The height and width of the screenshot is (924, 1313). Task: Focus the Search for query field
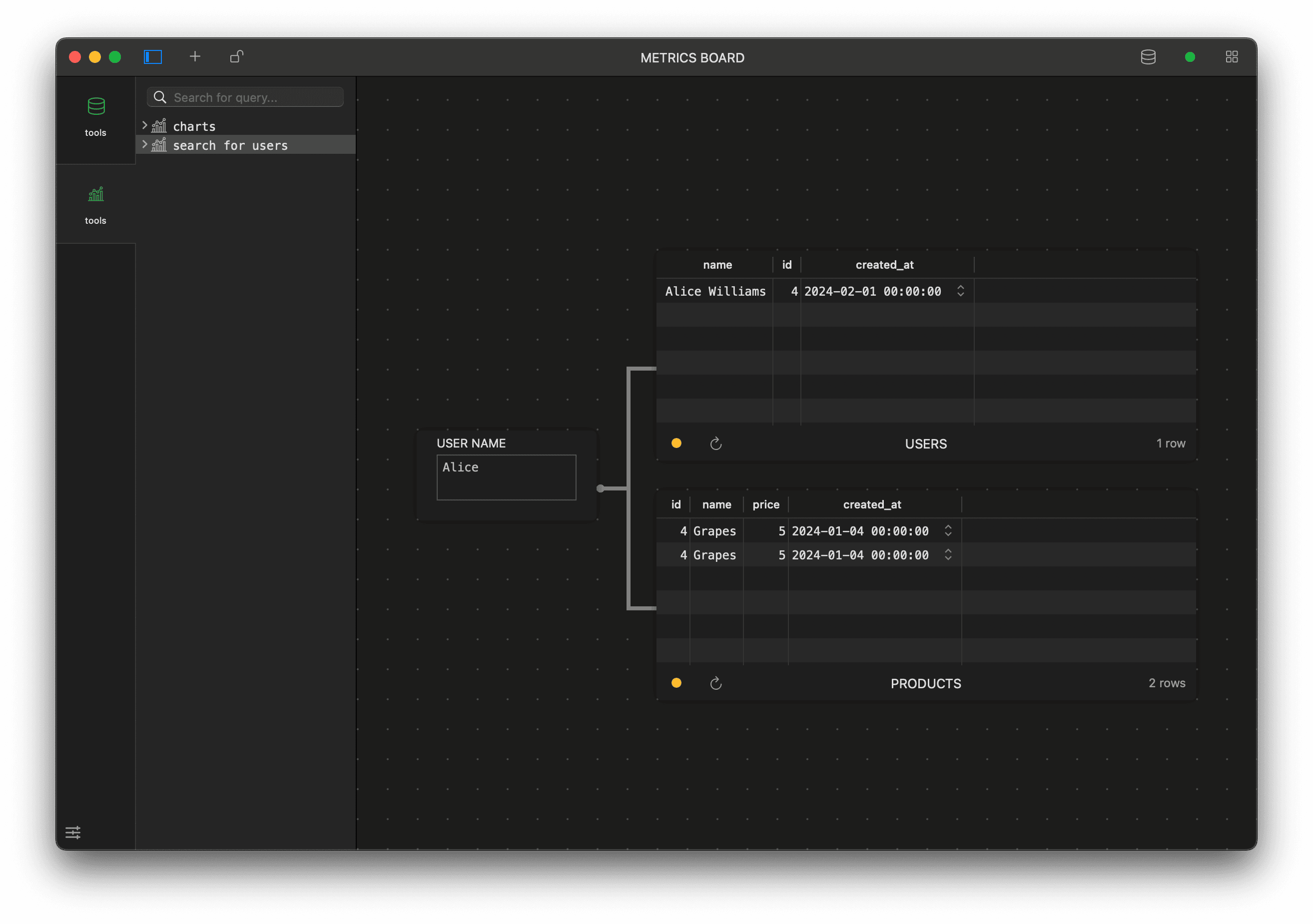click(245, 97)
